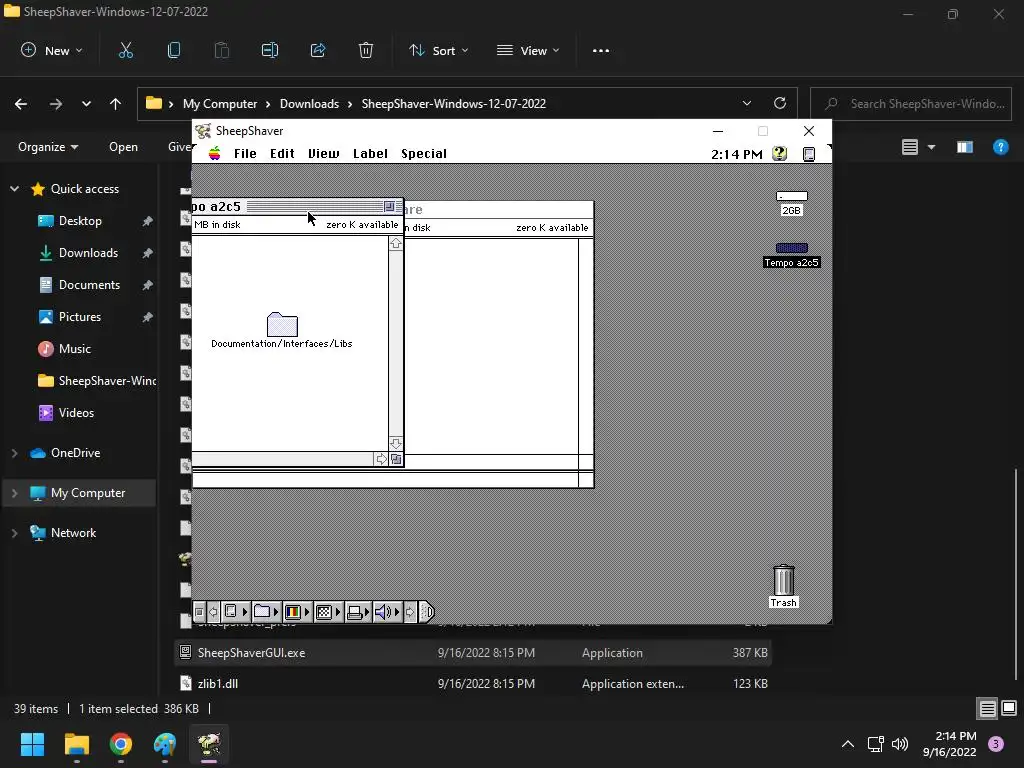Open Chrome from the taskbar
The height and width of the screenshot is (768, 1024).
click(121, 744)
